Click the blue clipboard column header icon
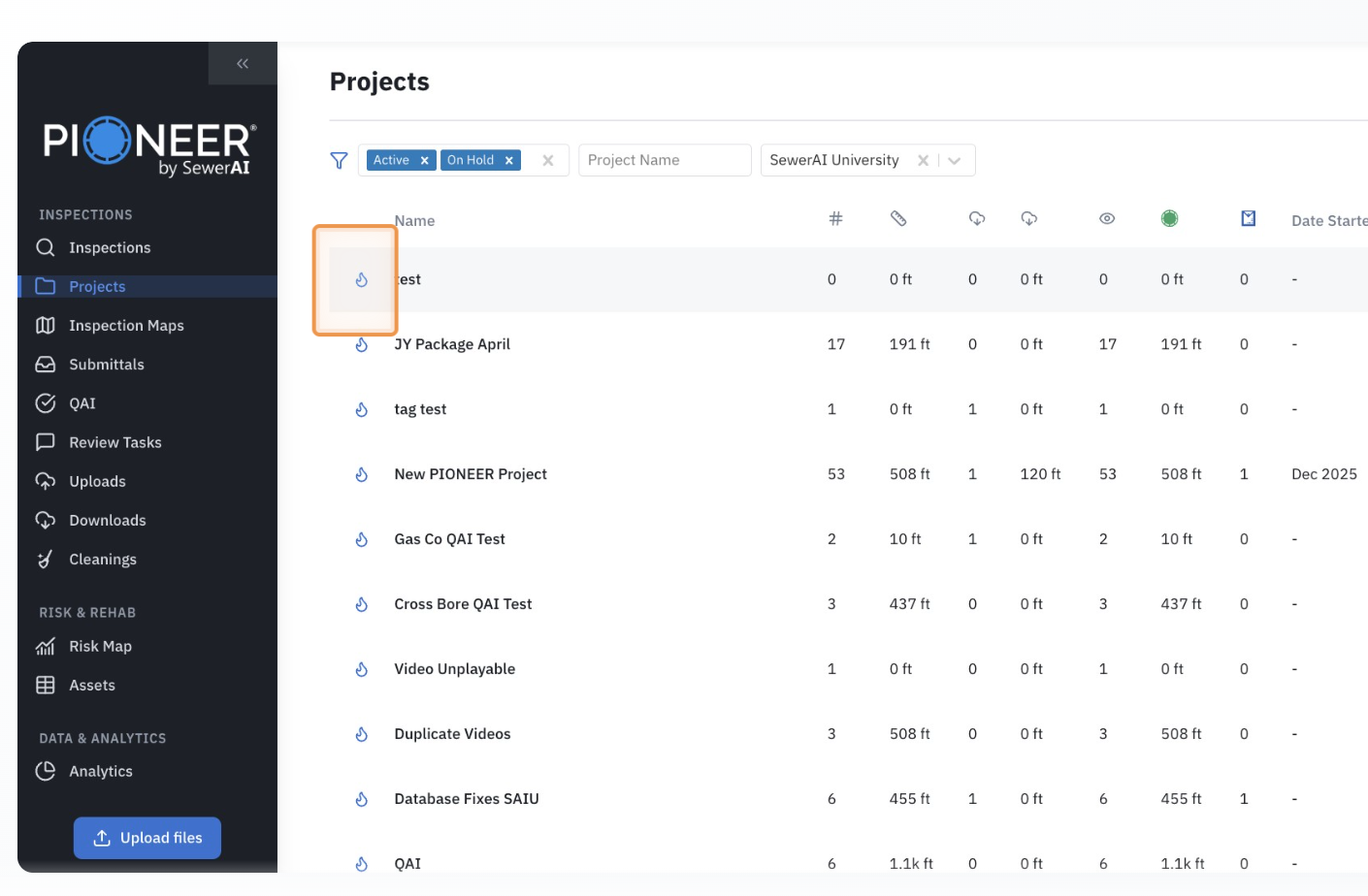This screenshot has height=896, width=1368. pyautogui.click(x=1249, y=219)
